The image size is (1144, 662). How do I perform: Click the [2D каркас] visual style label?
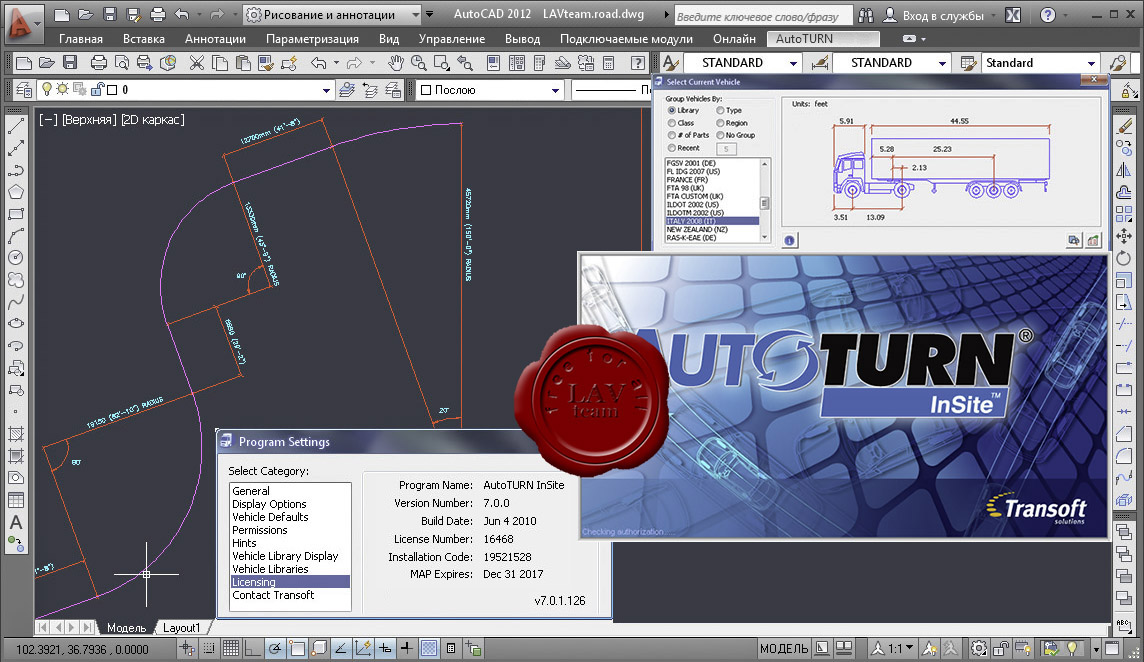pyautogui.click(x=152, y=120)
